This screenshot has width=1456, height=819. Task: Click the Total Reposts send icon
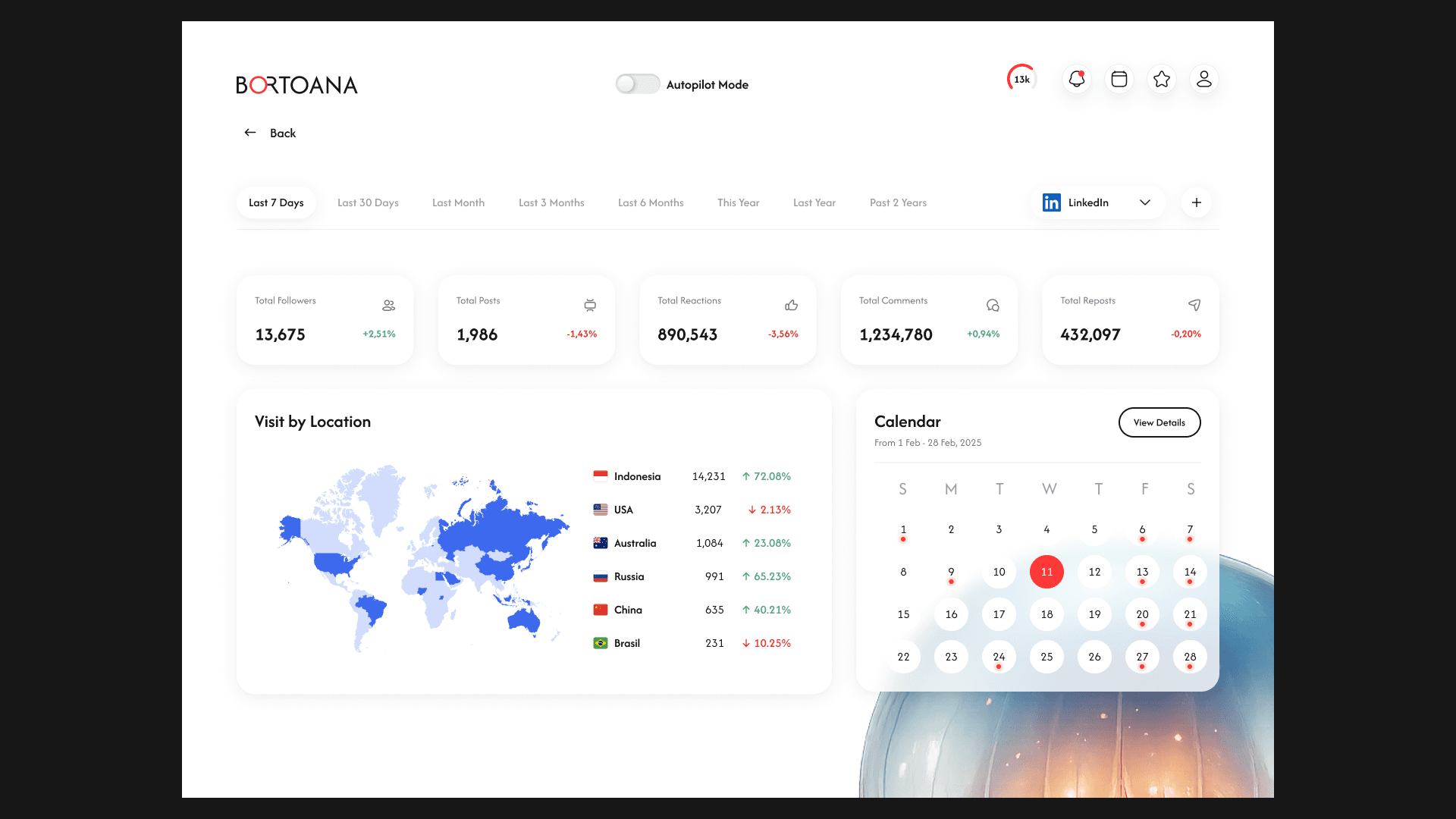pyautogui.click(x=1194, y=305)
